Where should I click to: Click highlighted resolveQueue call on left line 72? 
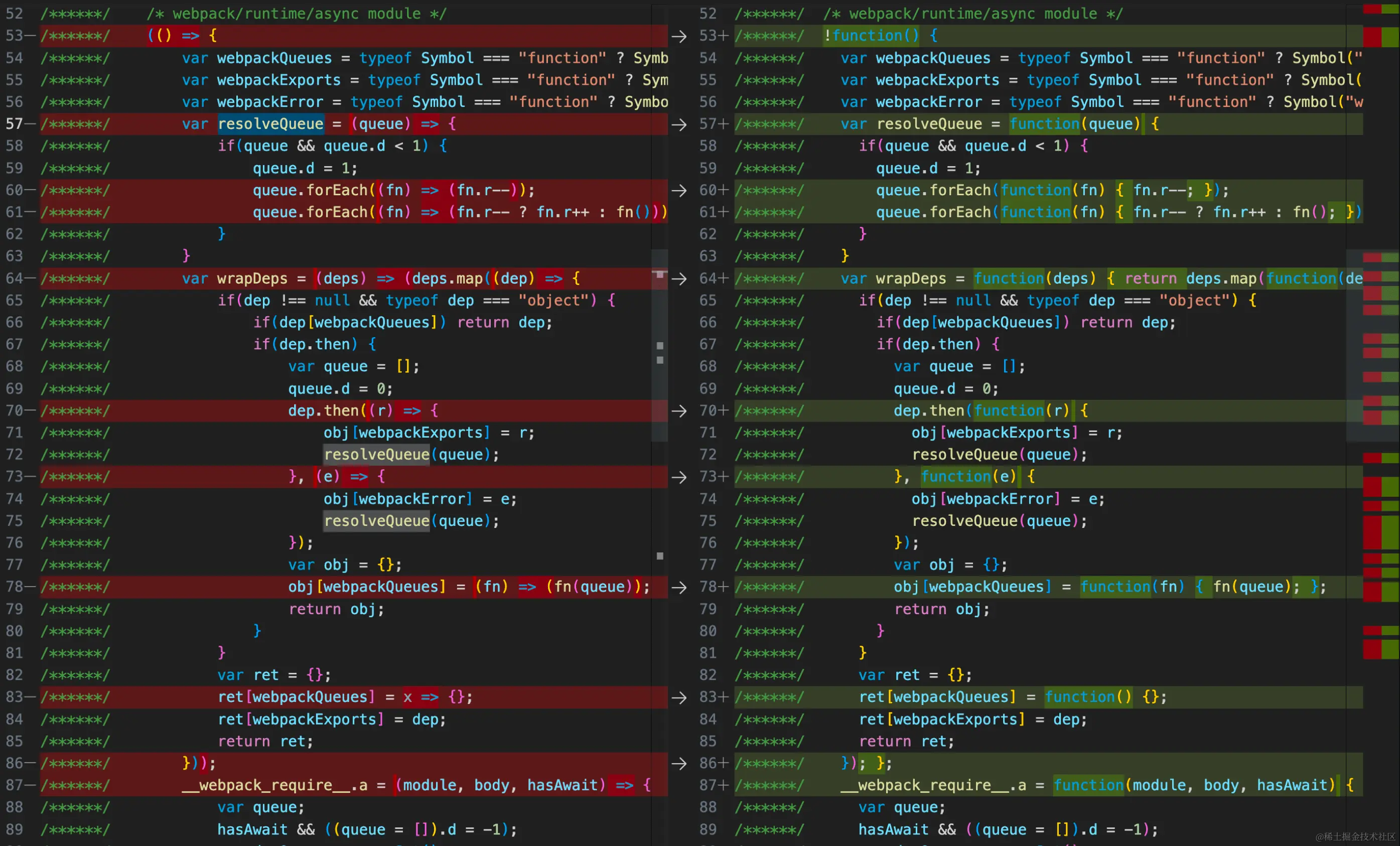click(x=376, y=455)
